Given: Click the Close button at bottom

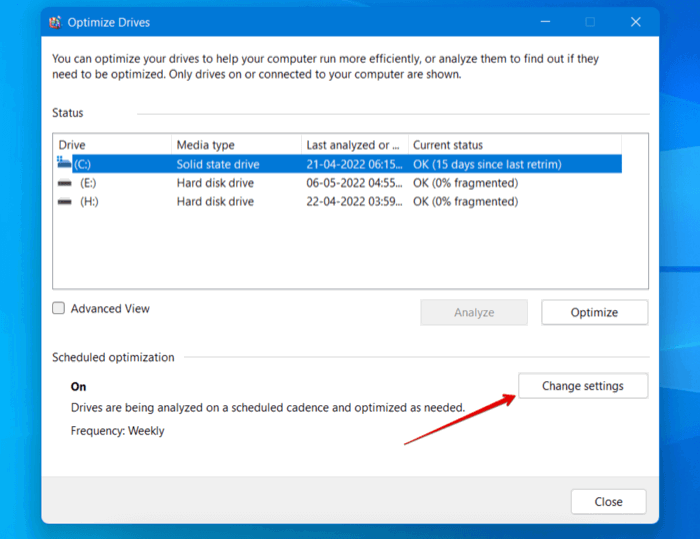Looking at the screenshot, I should (x=608, y=501).
